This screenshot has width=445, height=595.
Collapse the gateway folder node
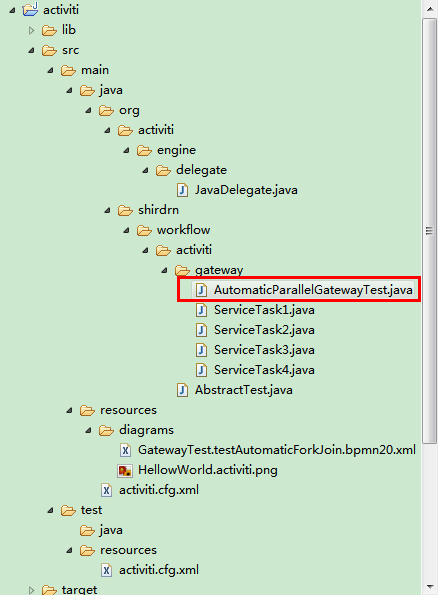pos(164,271)
